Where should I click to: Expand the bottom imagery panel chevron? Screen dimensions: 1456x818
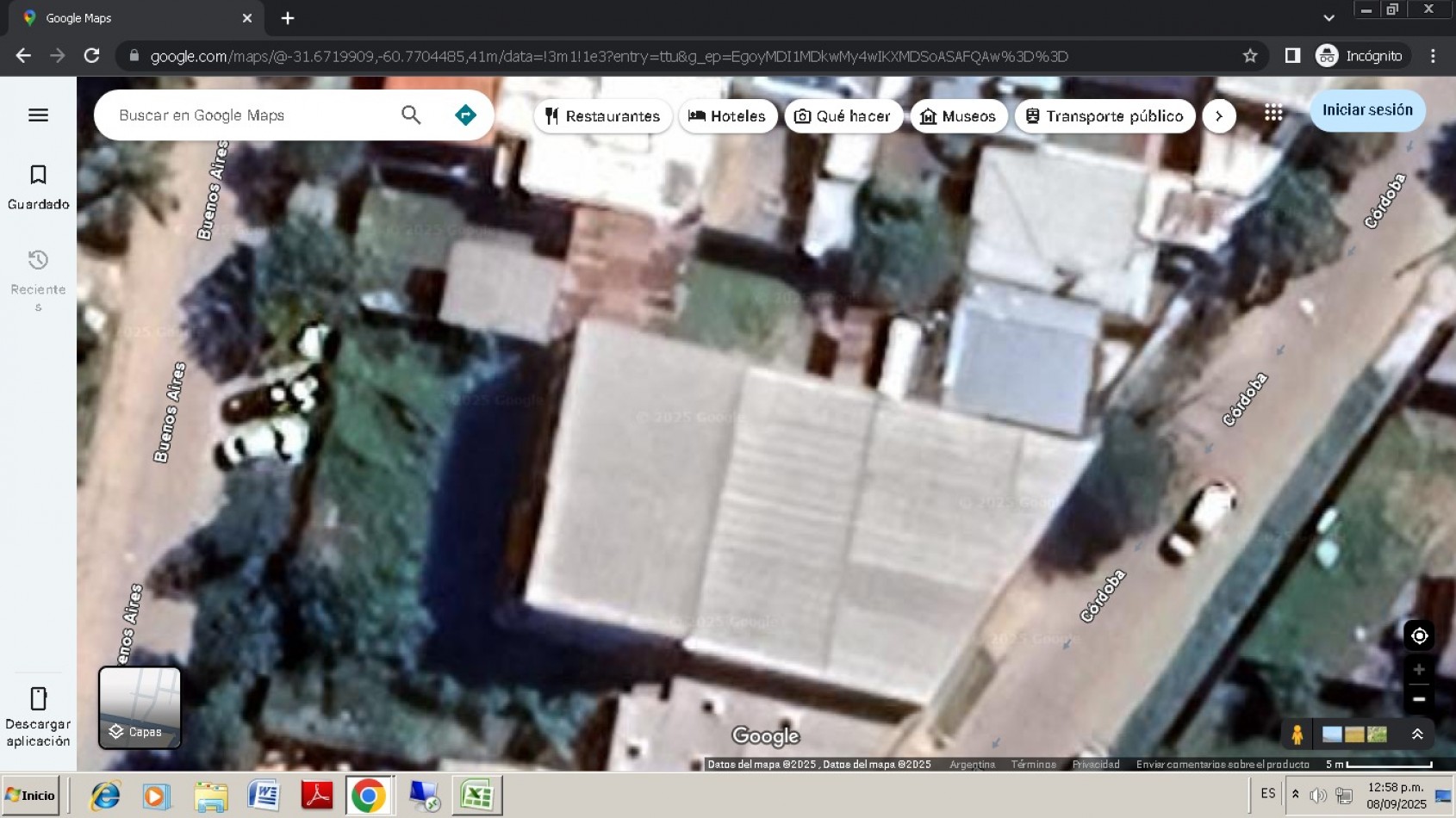(x=1417, y=734)
